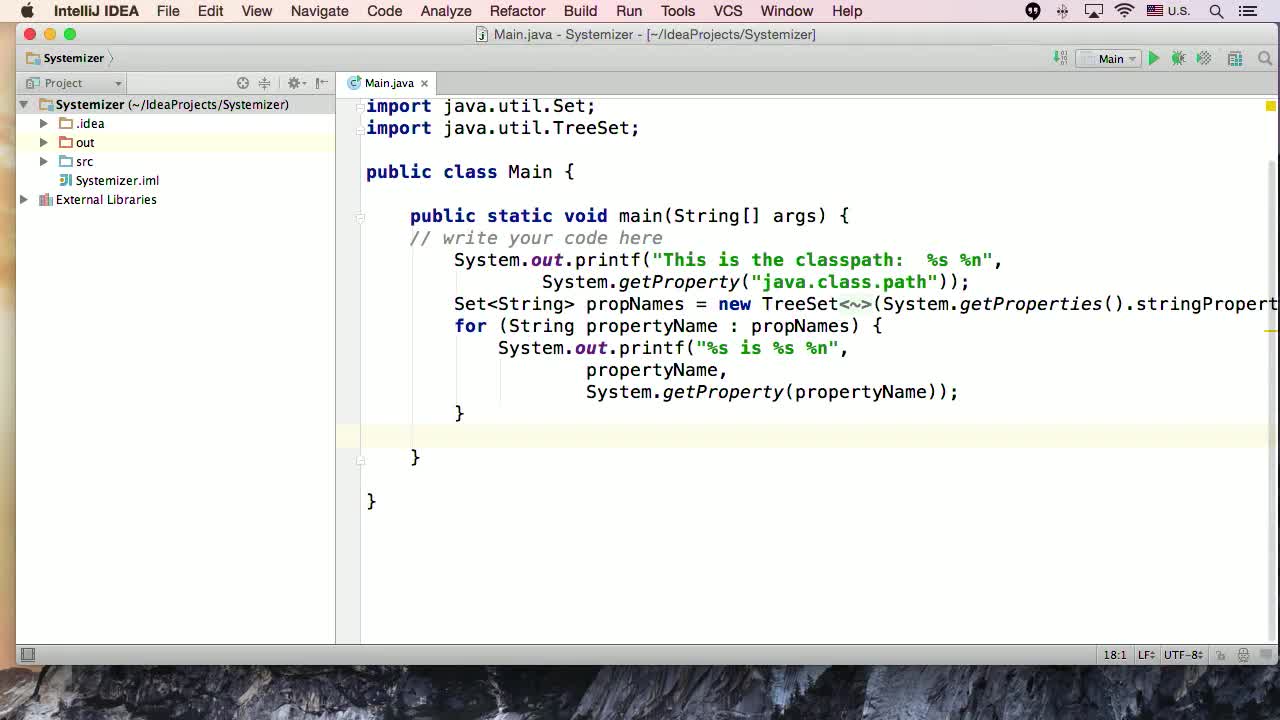The height and width of the screenshot is (720, 1280).
Task: Open the Search Everywhere magnifier in toolbar
Action: point(1265,58)
